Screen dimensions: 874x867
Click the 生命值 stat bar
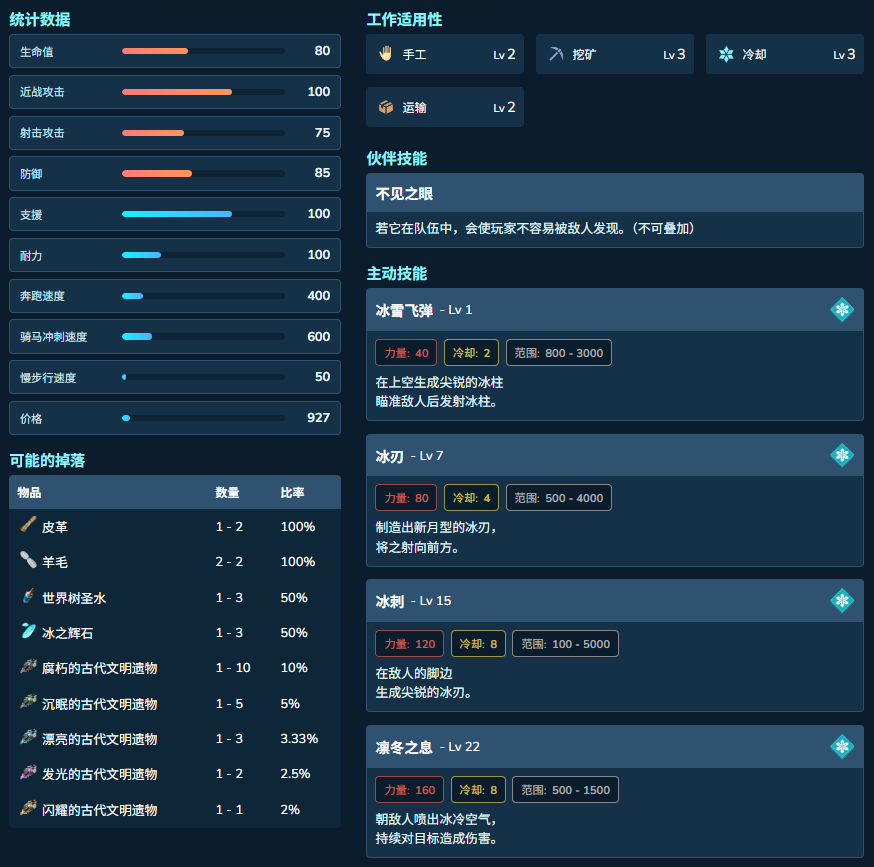point(203,51)
